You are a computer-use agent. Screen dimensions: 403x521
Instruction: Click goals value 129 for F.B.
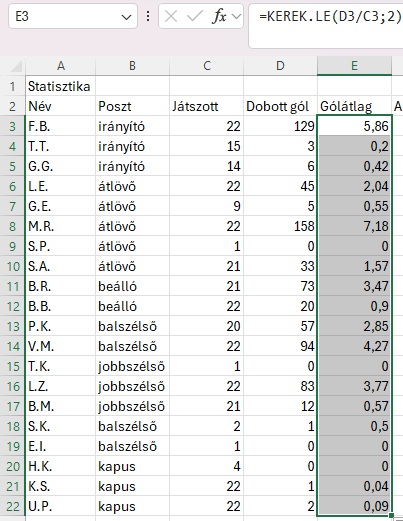click(280, 126)
